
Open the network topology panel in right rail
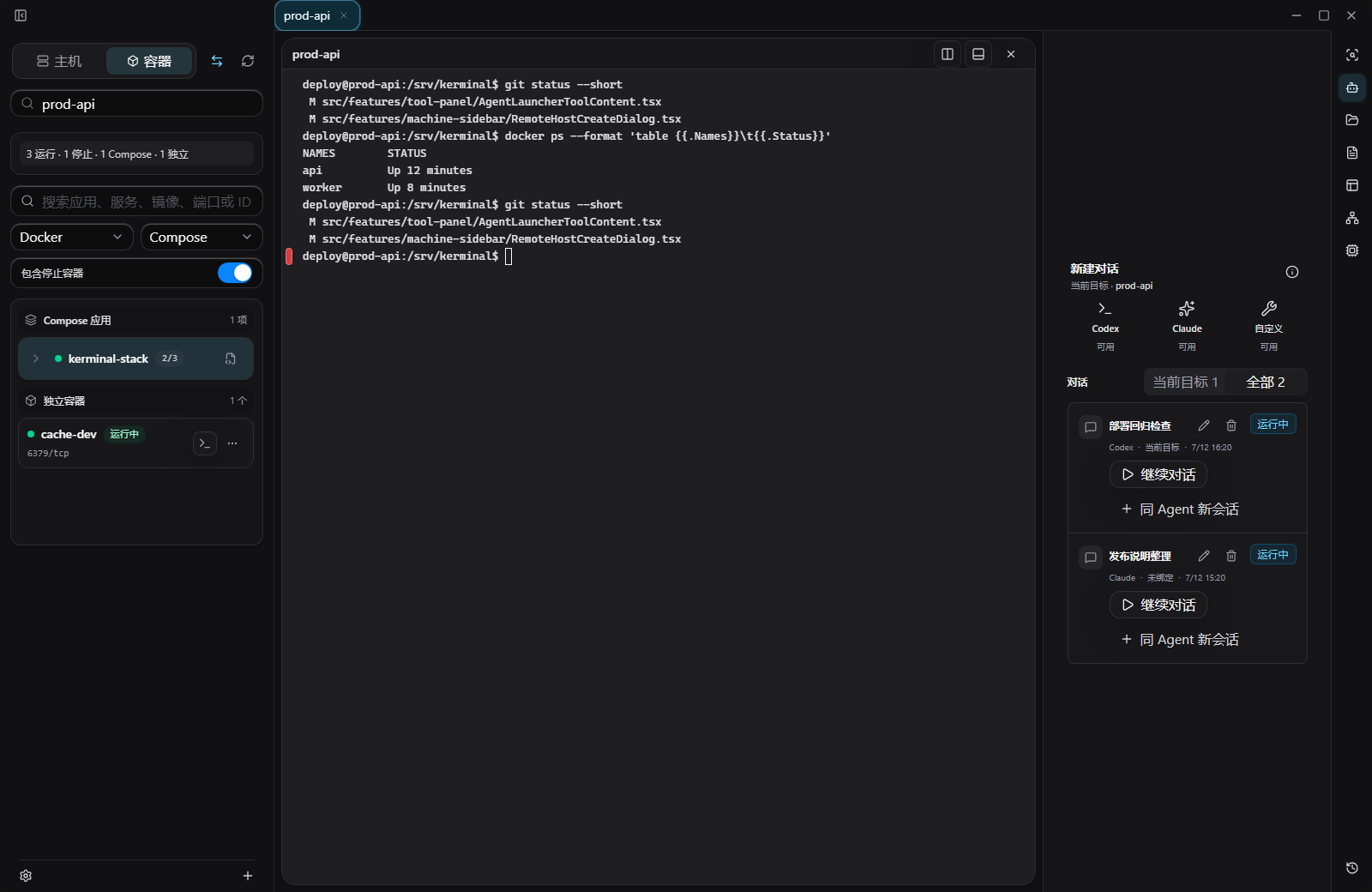(x=1352, y=218)
